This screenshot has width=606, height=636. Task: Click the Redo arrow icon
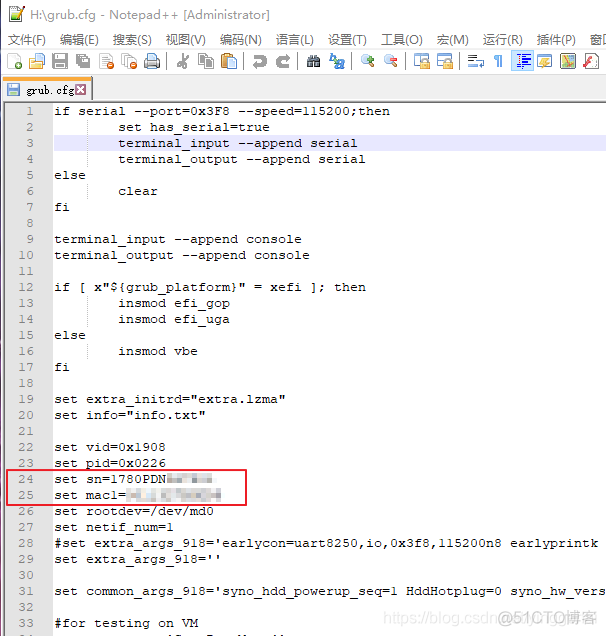(x=283, y=62)
